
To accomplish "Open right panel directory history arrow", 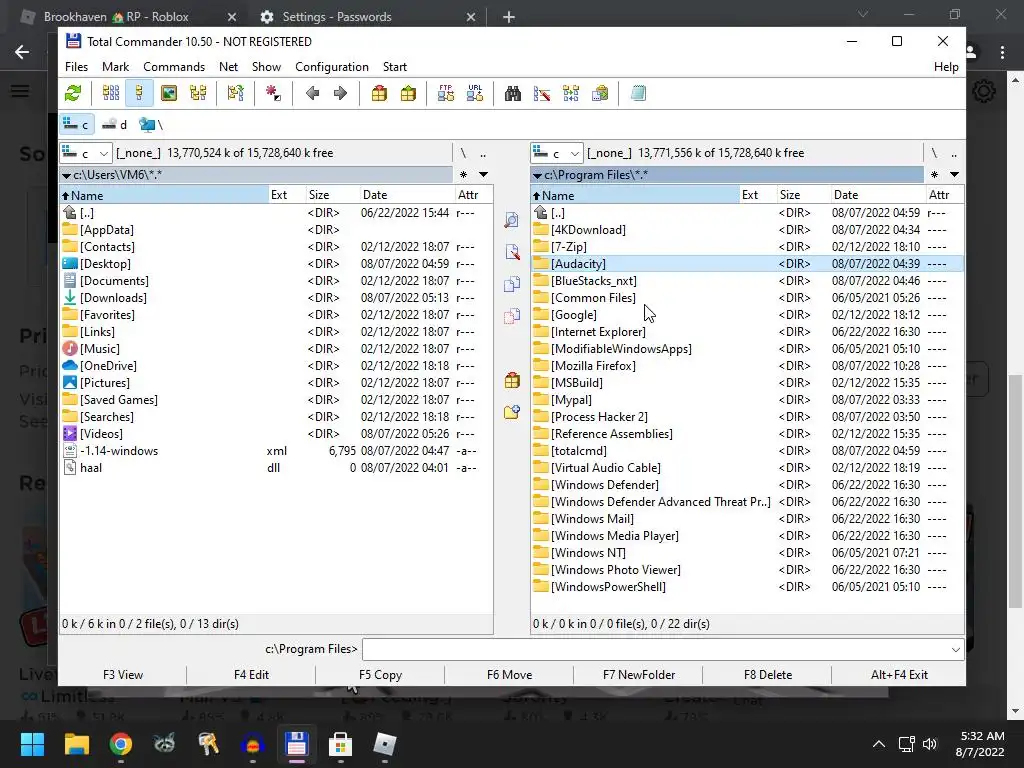I will click(954, 174).
